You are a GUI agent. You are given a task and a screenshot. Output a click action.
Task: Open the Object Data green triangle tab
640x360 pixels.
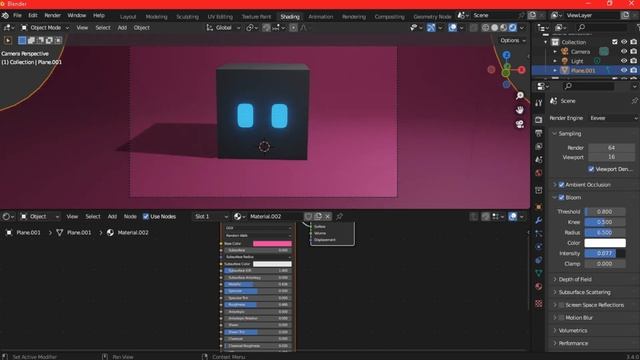539,273
